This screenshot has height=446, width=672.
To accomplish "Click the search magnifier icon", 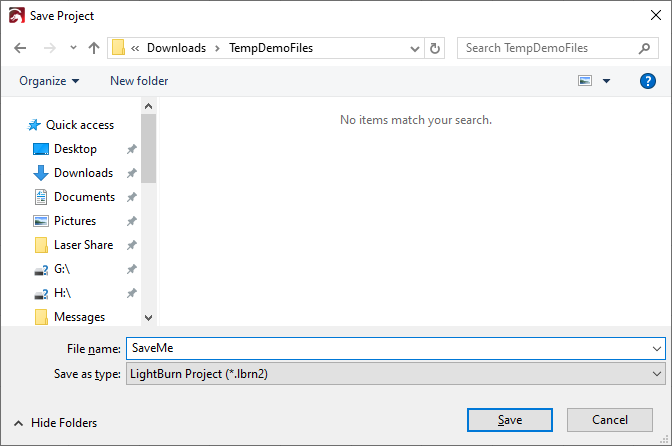I will (644, 48).
